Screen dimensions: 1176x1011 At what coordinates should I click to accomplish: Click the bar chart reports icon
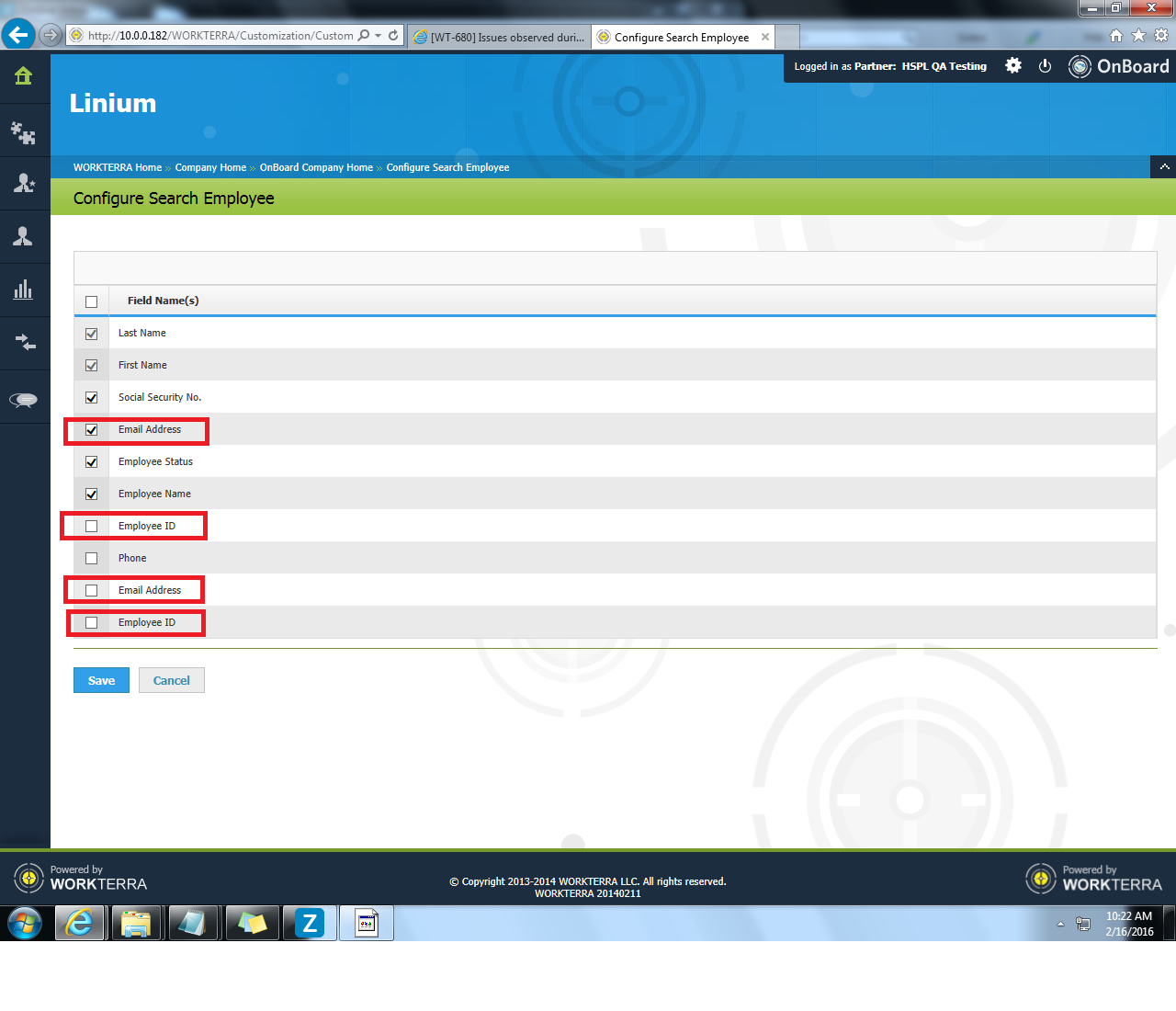point(24,290)
